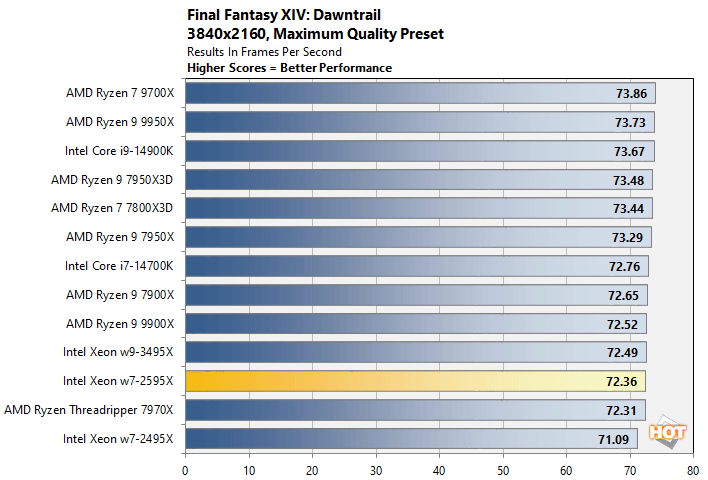
Task: Click the 73.67 score value
Action: coord(629,151)
